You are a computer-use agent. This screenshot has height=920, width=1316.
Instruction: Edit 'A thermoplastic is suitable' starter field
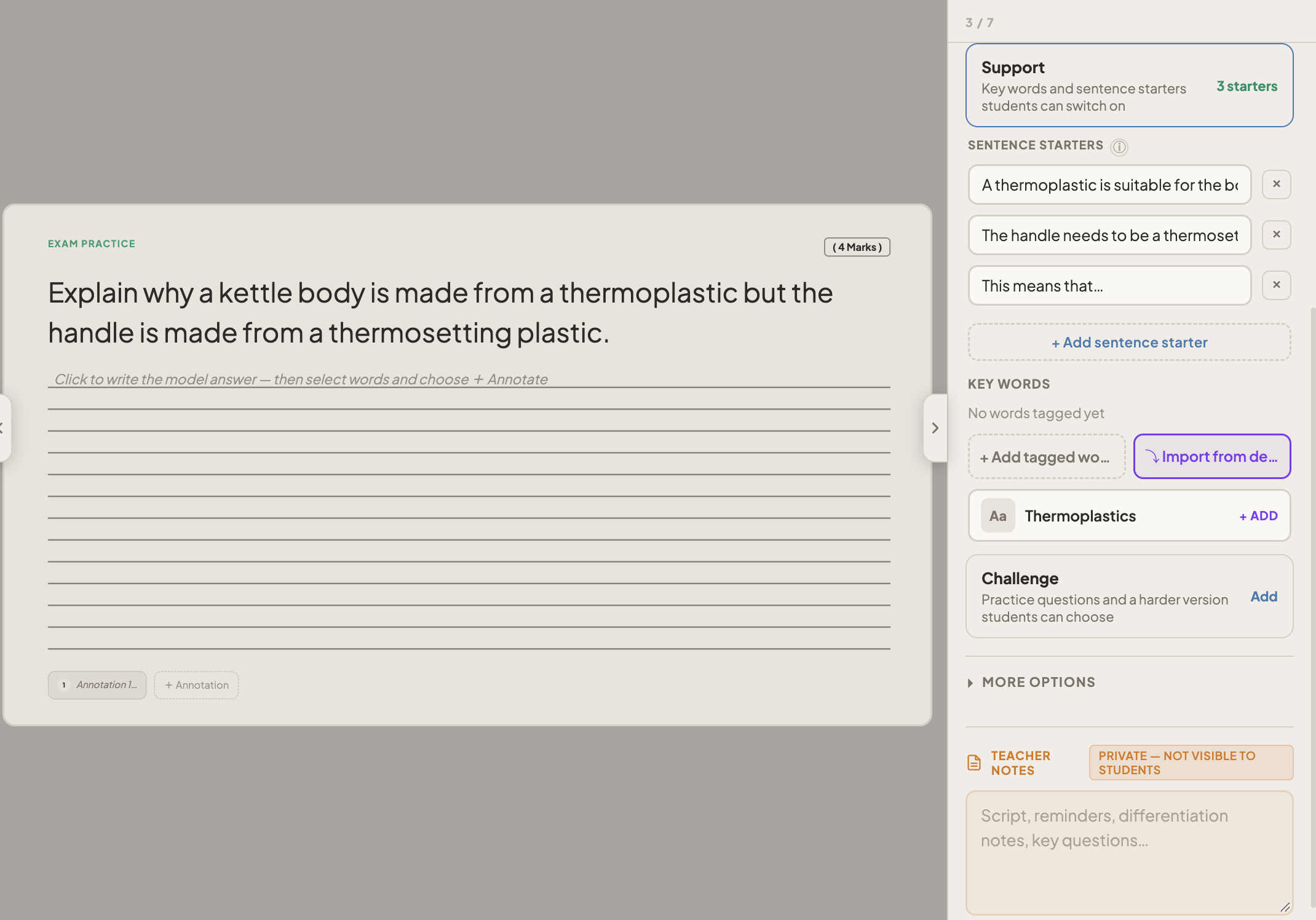click(x=1109, y=184)
